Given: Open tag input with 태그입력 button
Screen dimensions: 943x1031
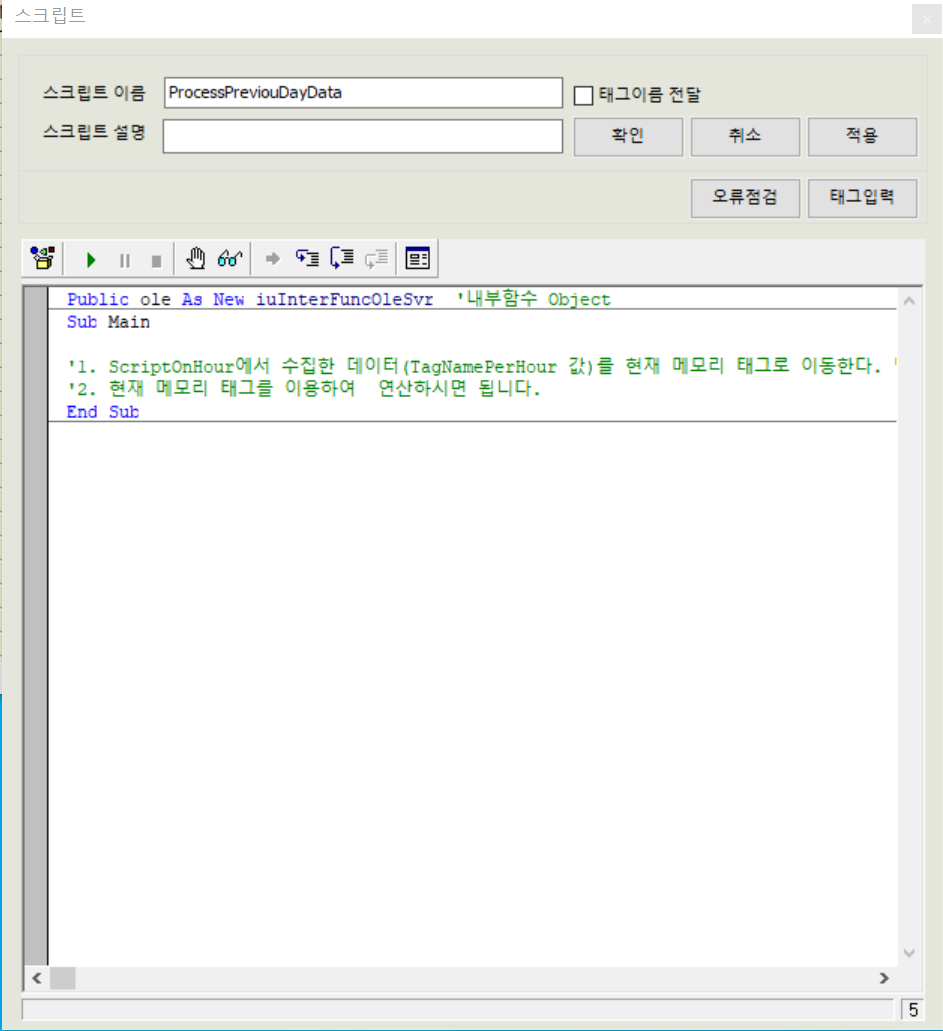Looking at the screenshot, I should click(x=862, y=198).
